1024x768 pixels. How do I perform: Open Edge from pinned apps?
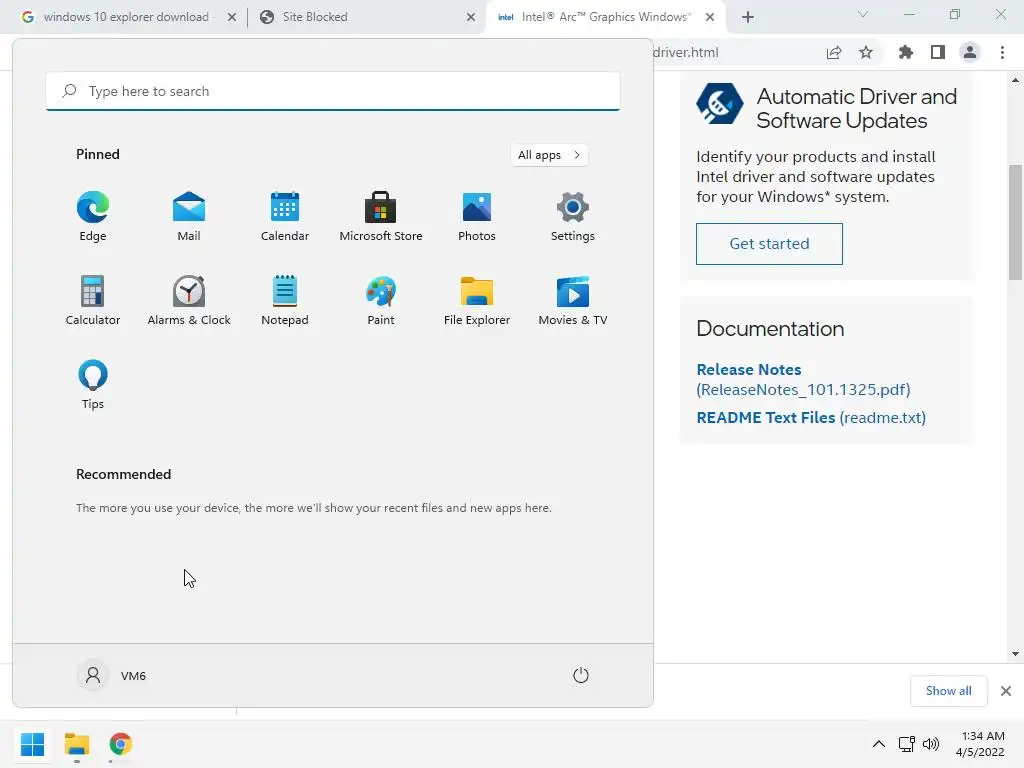coord(93,217)
